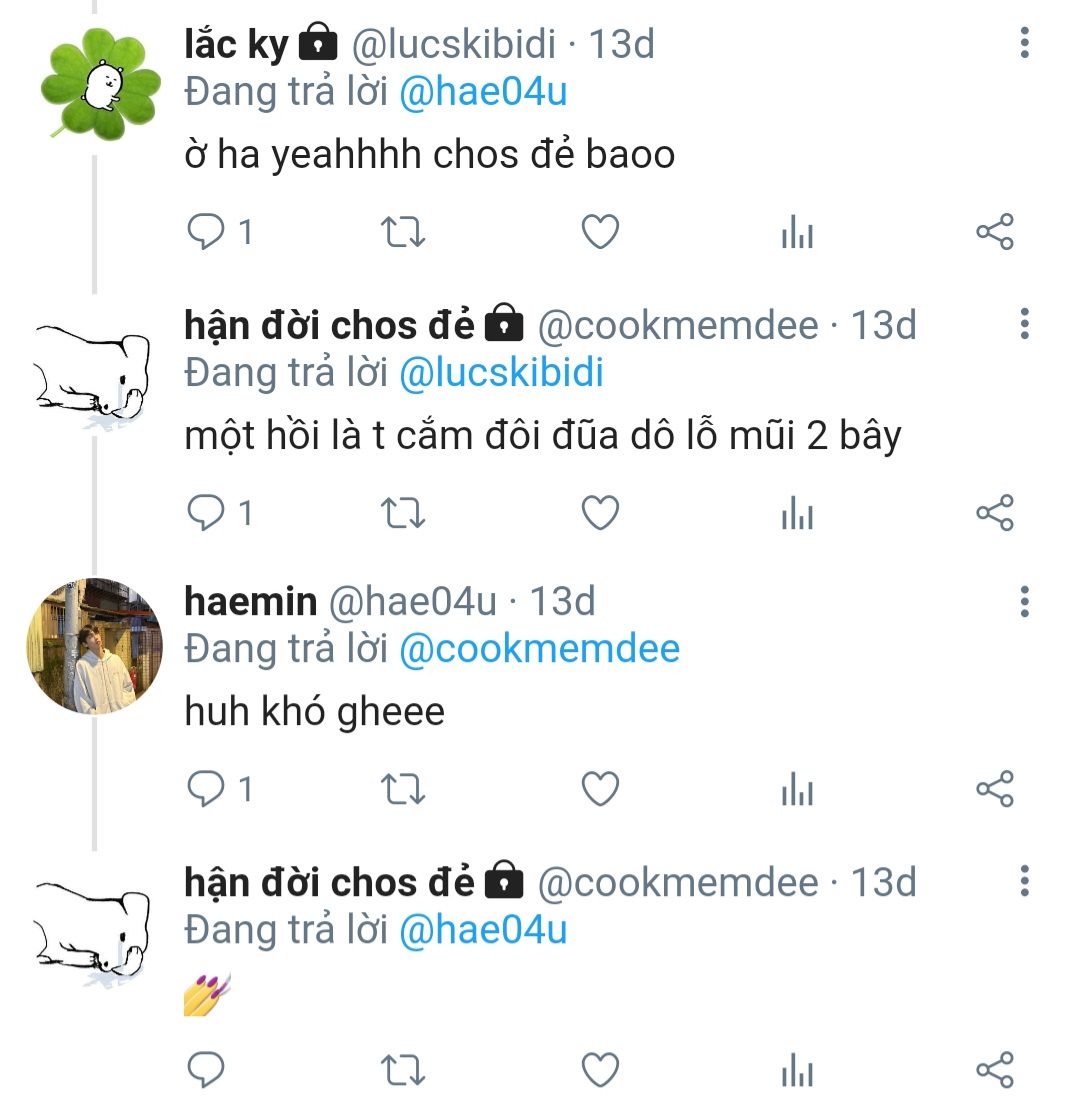The image size is (1080, 1109).
Task: Retweet lắc ky's 'chos đẻ baoo' tweet
Action: pyautogui.click(x=404, y=233)
